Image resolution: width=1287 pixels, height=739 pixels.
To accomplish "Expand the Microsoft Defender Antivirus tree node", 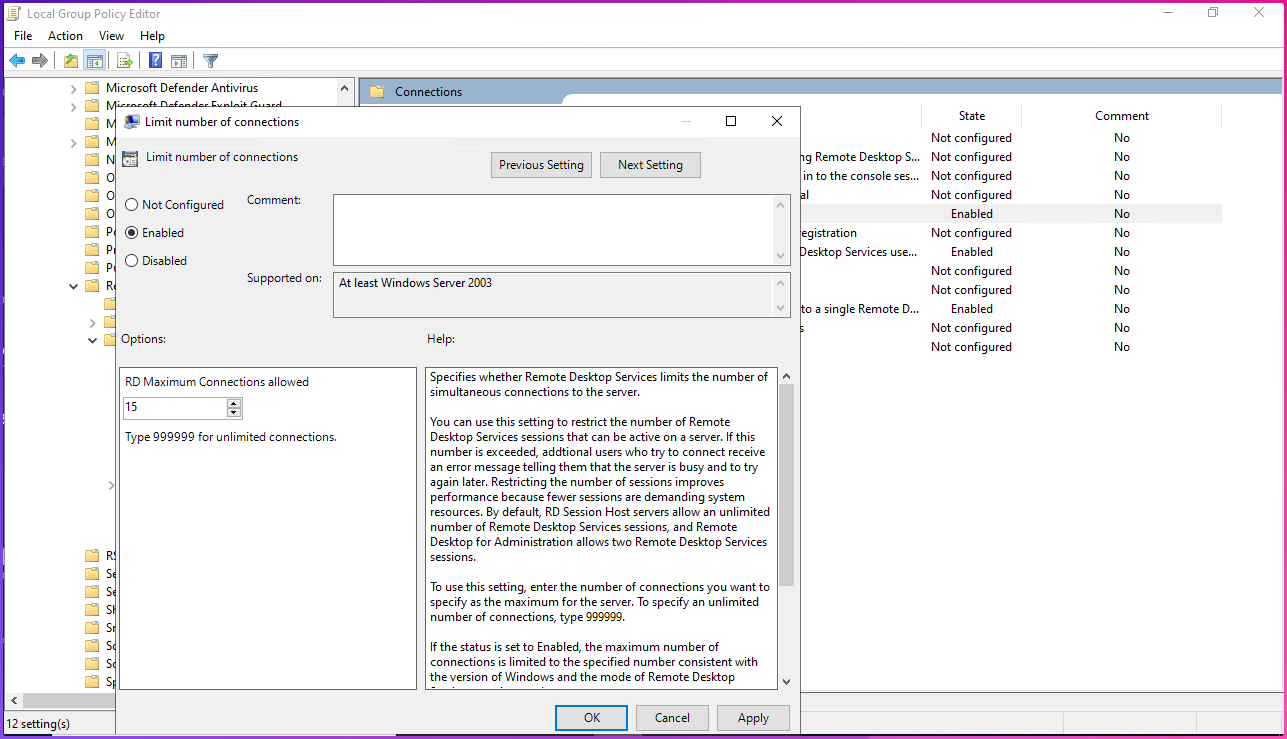I will coord(74,88).
